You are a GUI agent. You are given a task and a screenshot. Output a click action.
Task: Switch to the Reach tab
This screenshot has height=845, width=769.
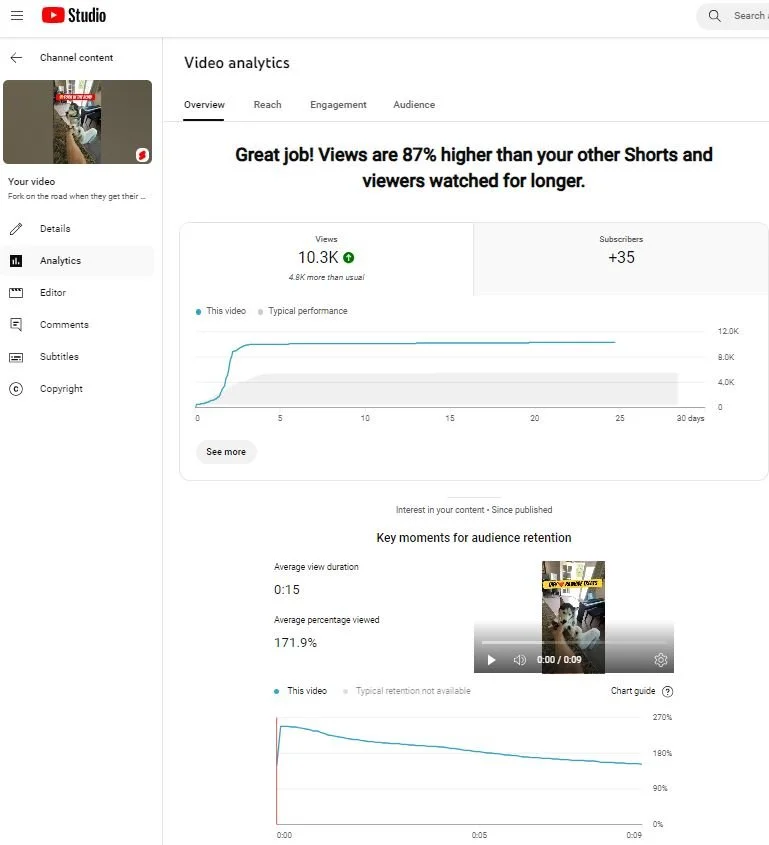pyautogui.click(x=267, y=105)
